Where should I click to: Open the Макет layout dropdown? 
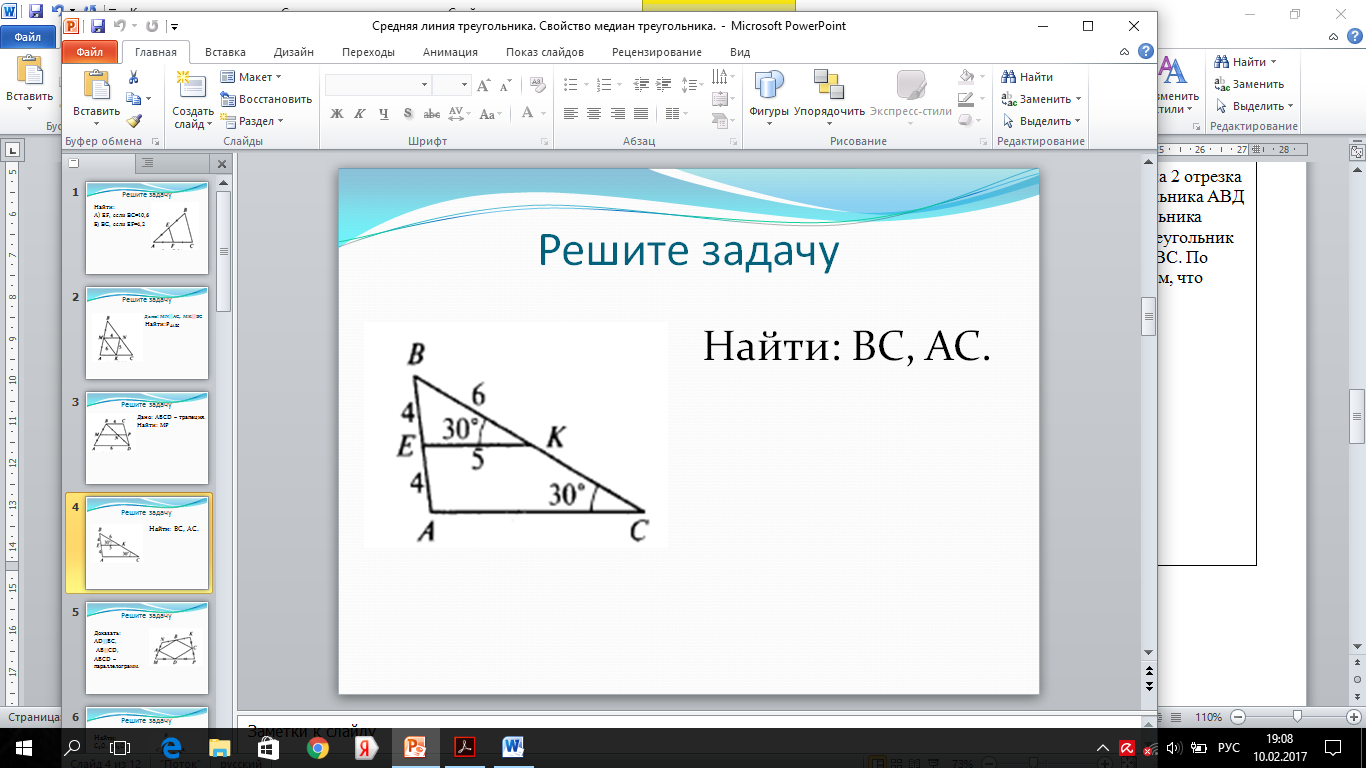click(x=252, y=77)
